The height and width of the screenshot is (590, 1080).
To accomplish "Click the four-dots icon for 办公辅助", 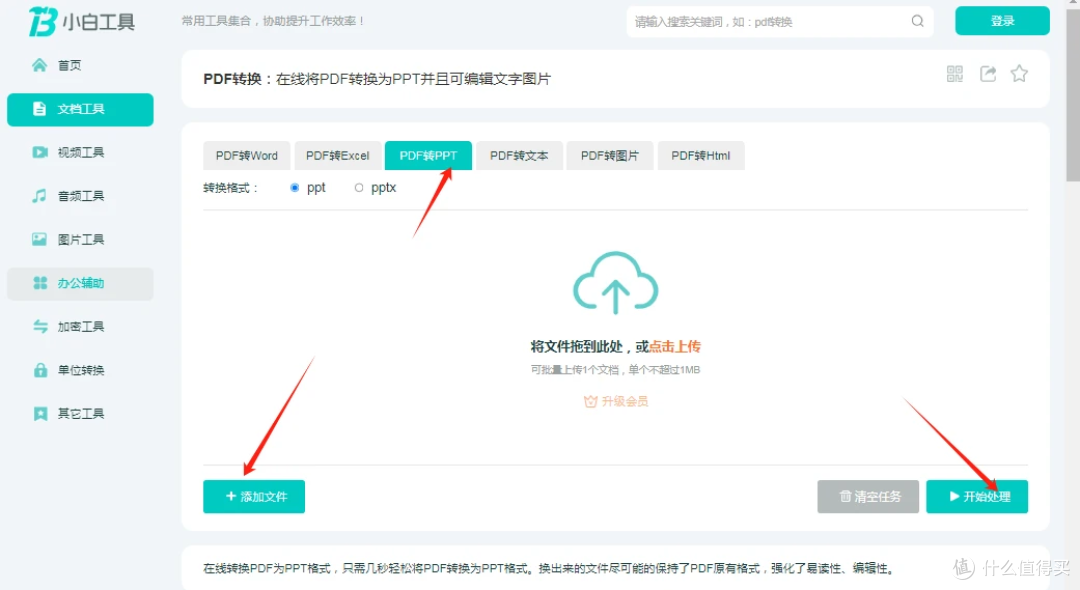I will coord(40,283).
